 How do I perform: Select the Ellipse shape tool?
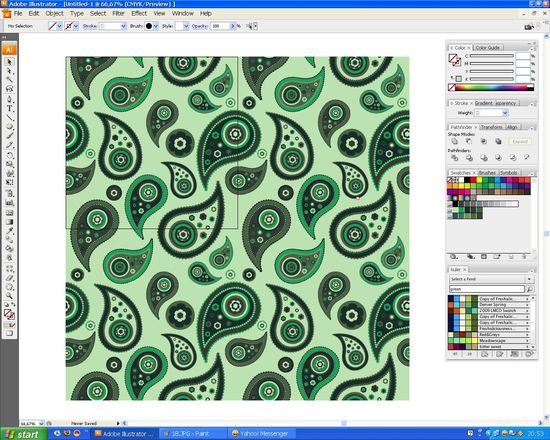(9, 127)
